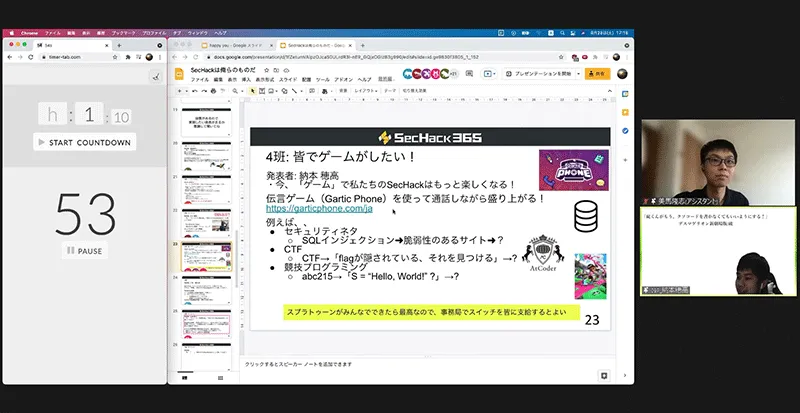800x413 pixels.
Task: Open Keep icon in right side panel
Action: click(625, 112)
